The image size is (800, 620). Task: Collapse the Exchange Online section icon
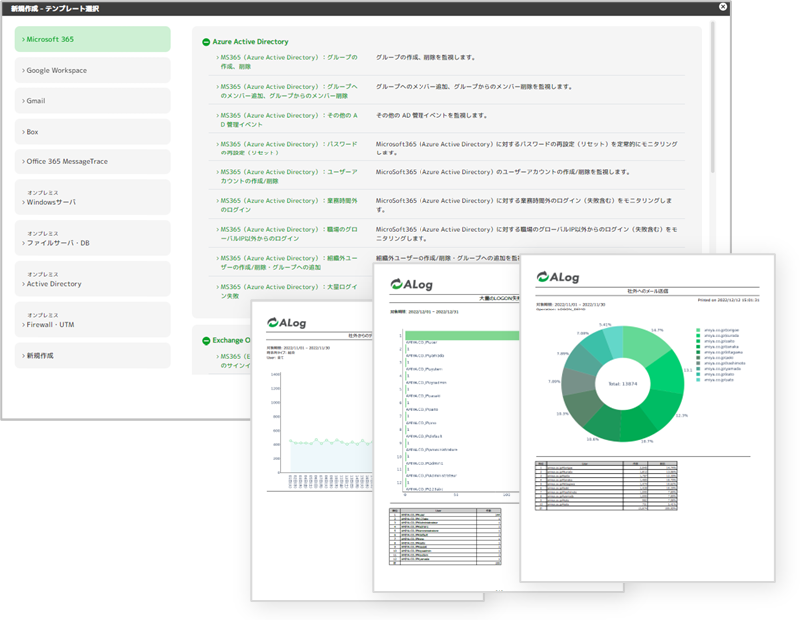click(206, 340)
